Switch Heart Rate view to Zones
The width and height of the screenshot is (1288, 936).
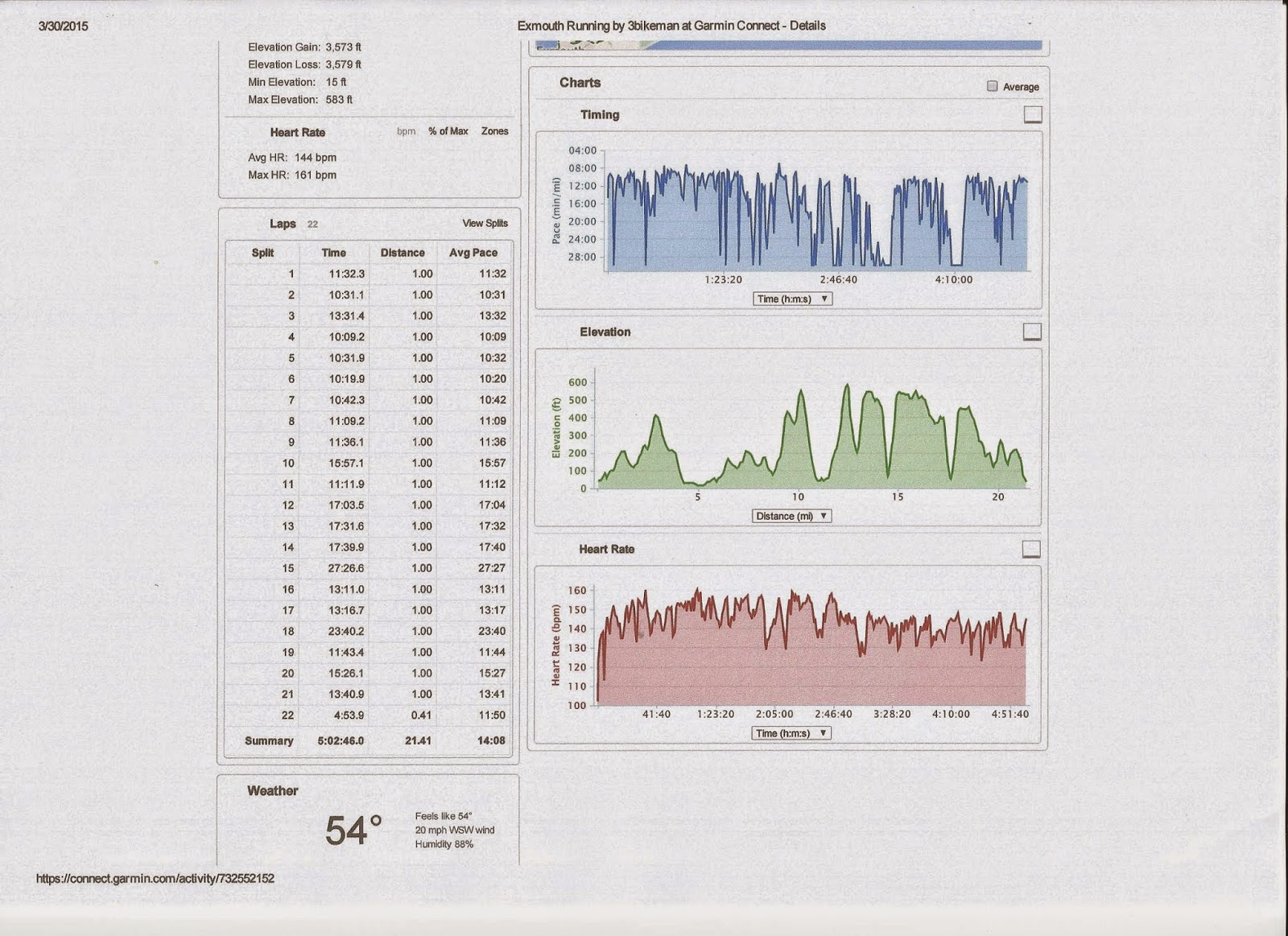coord(495,131)
